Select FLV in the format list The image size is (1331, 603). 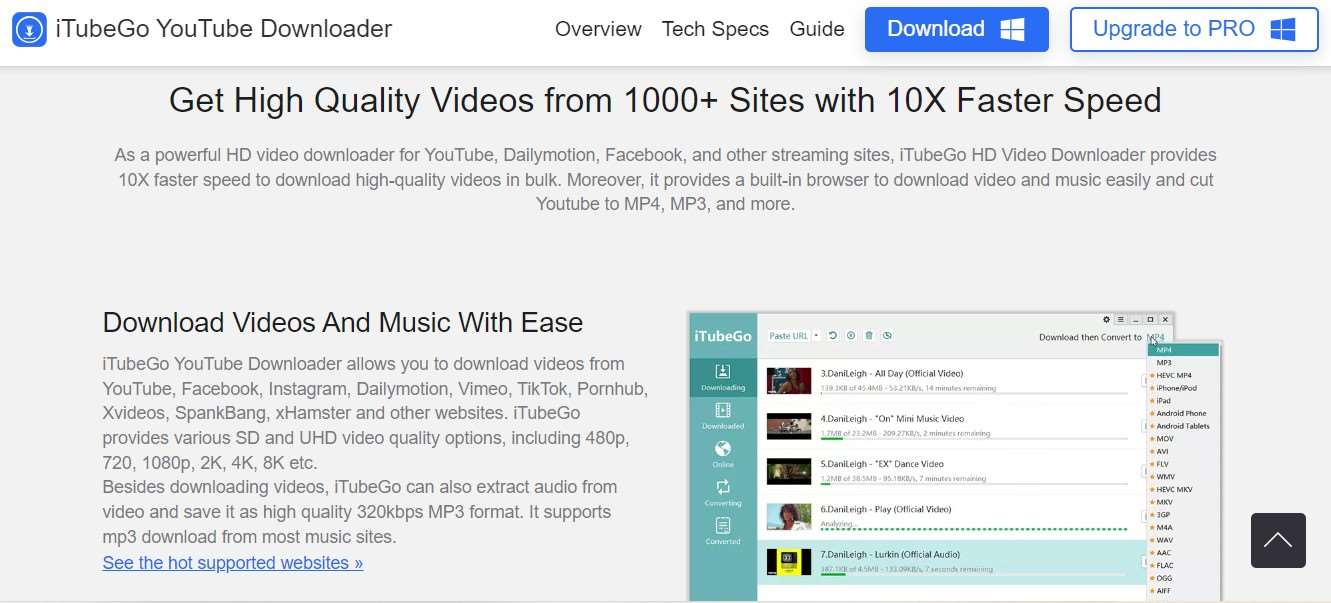tap(1162, 464)
